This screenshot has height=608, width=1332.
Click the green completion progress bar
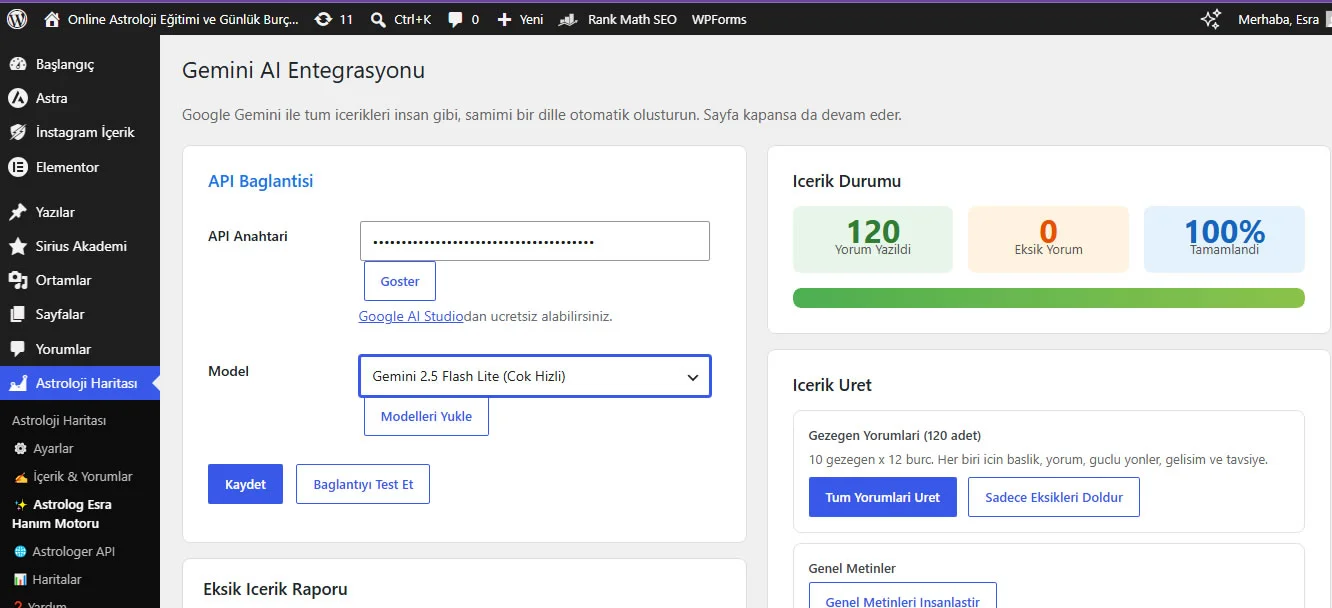tap(1048, 298)
